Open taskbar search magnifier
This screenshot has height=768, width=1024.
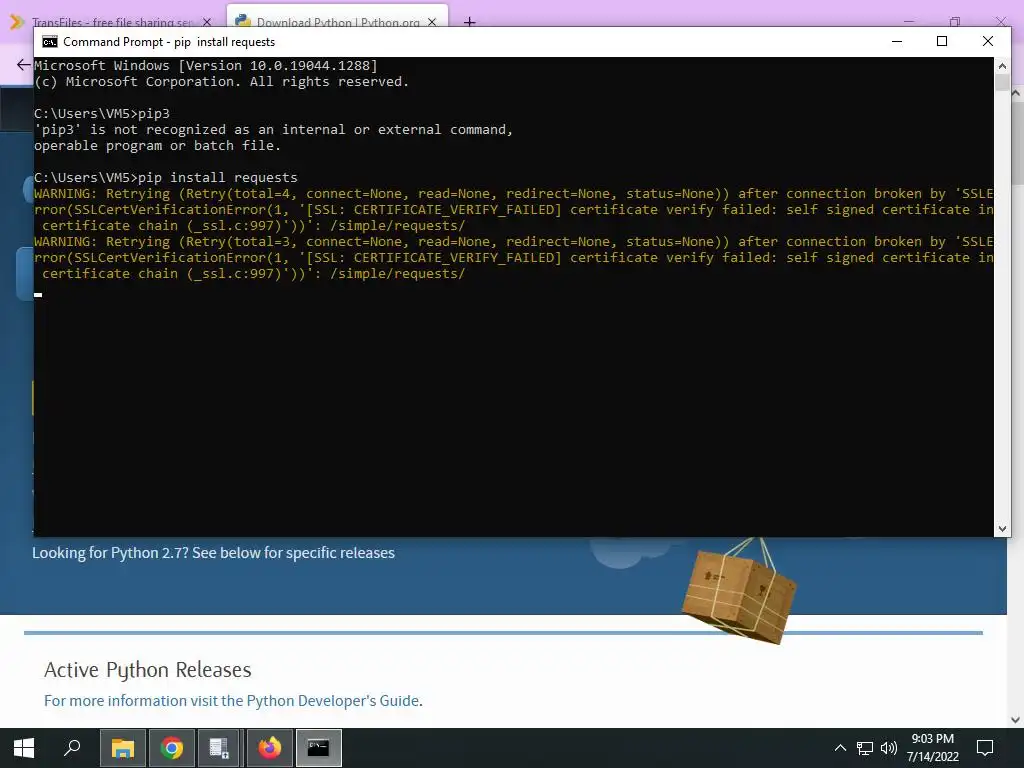click(x=72, y=748)
